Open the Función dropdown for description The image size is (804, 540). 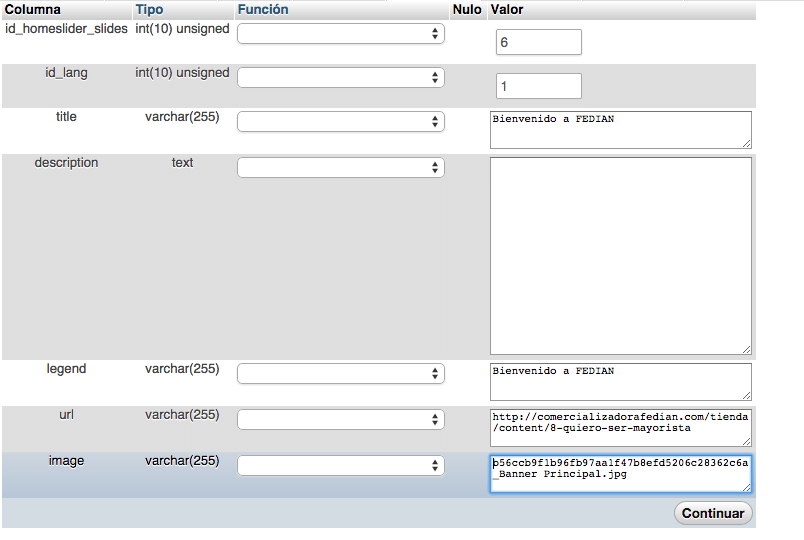tap(340, 168)
